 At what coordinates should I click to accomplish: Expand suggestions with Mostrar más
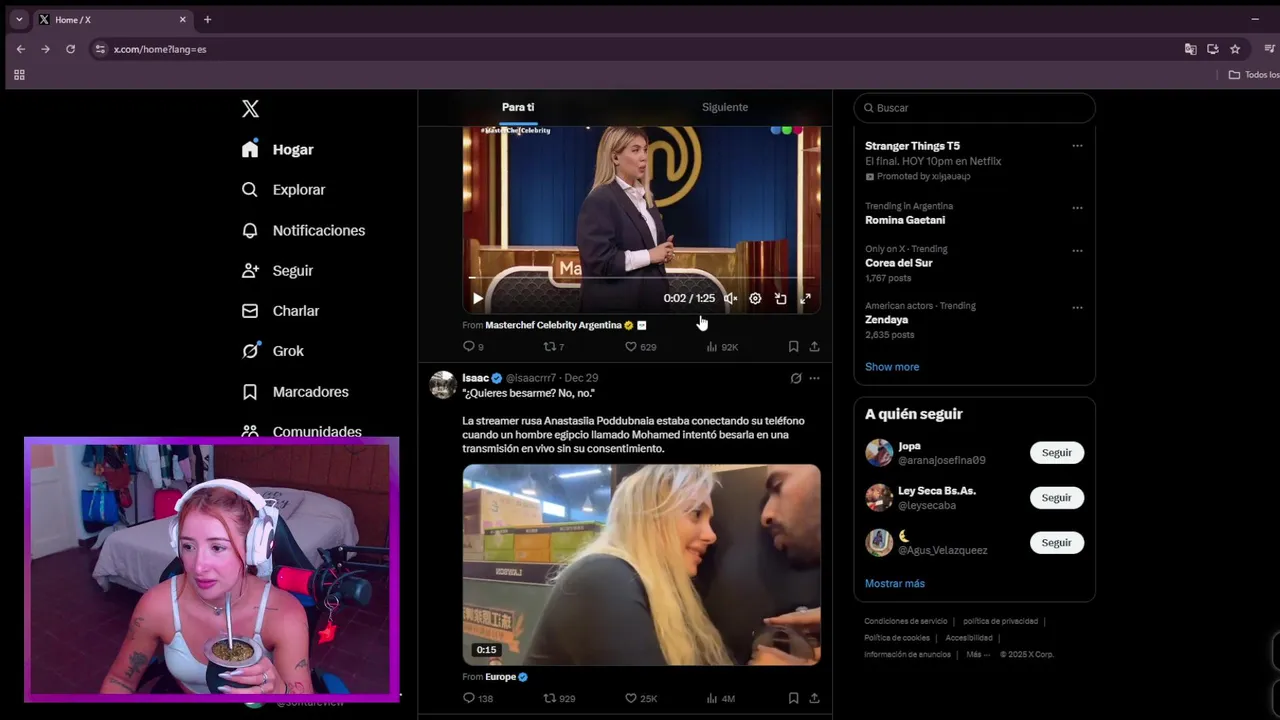pos(895,584)
